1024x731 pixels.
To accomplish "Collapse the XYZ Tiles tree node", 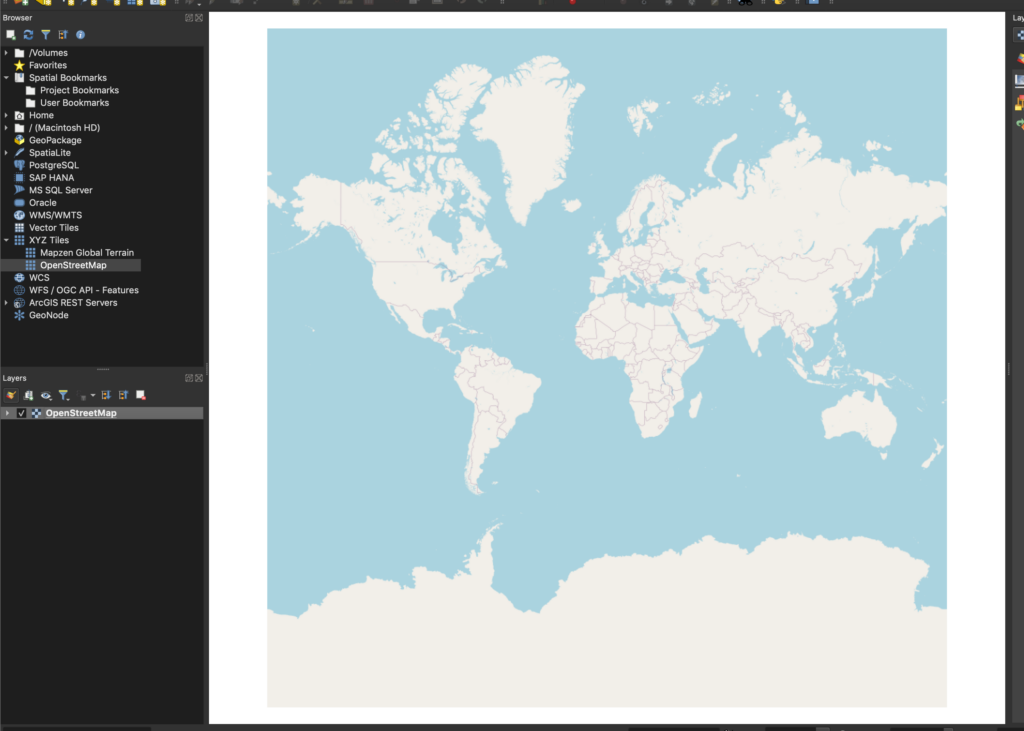I will [x=6, y=239].
